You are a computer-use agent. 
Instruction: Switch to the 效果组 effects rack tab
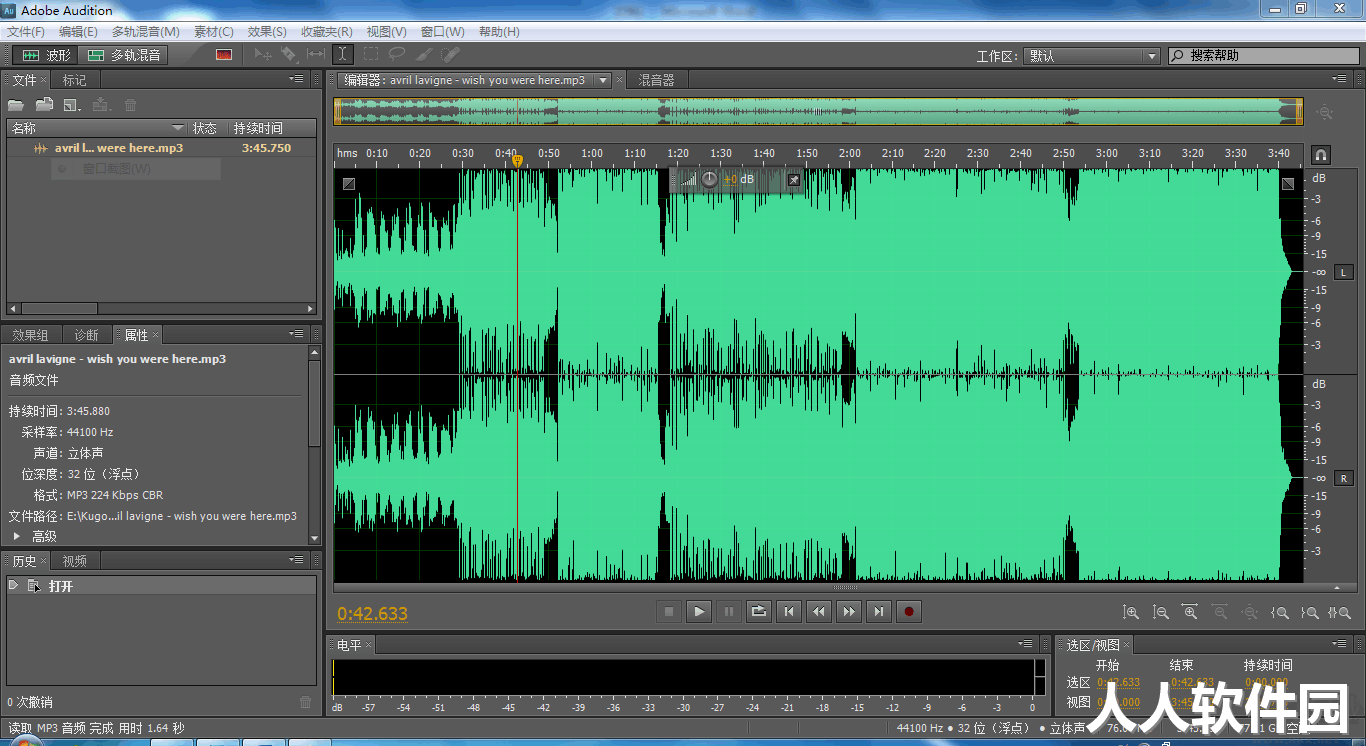pyautogui.click(x=30, y=335)
